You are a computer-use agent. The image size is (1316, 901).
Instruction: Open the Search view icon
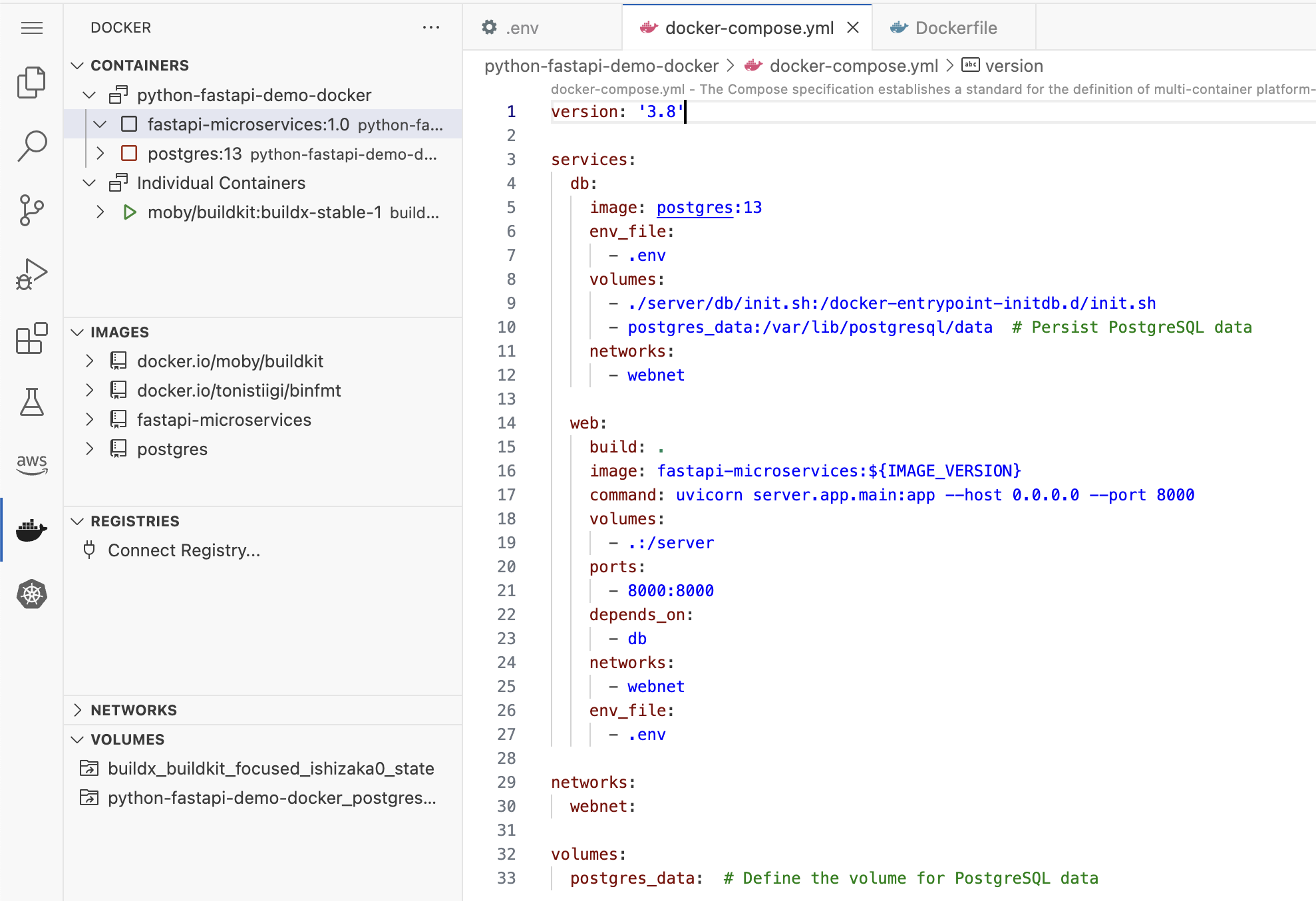coord(31,146)
